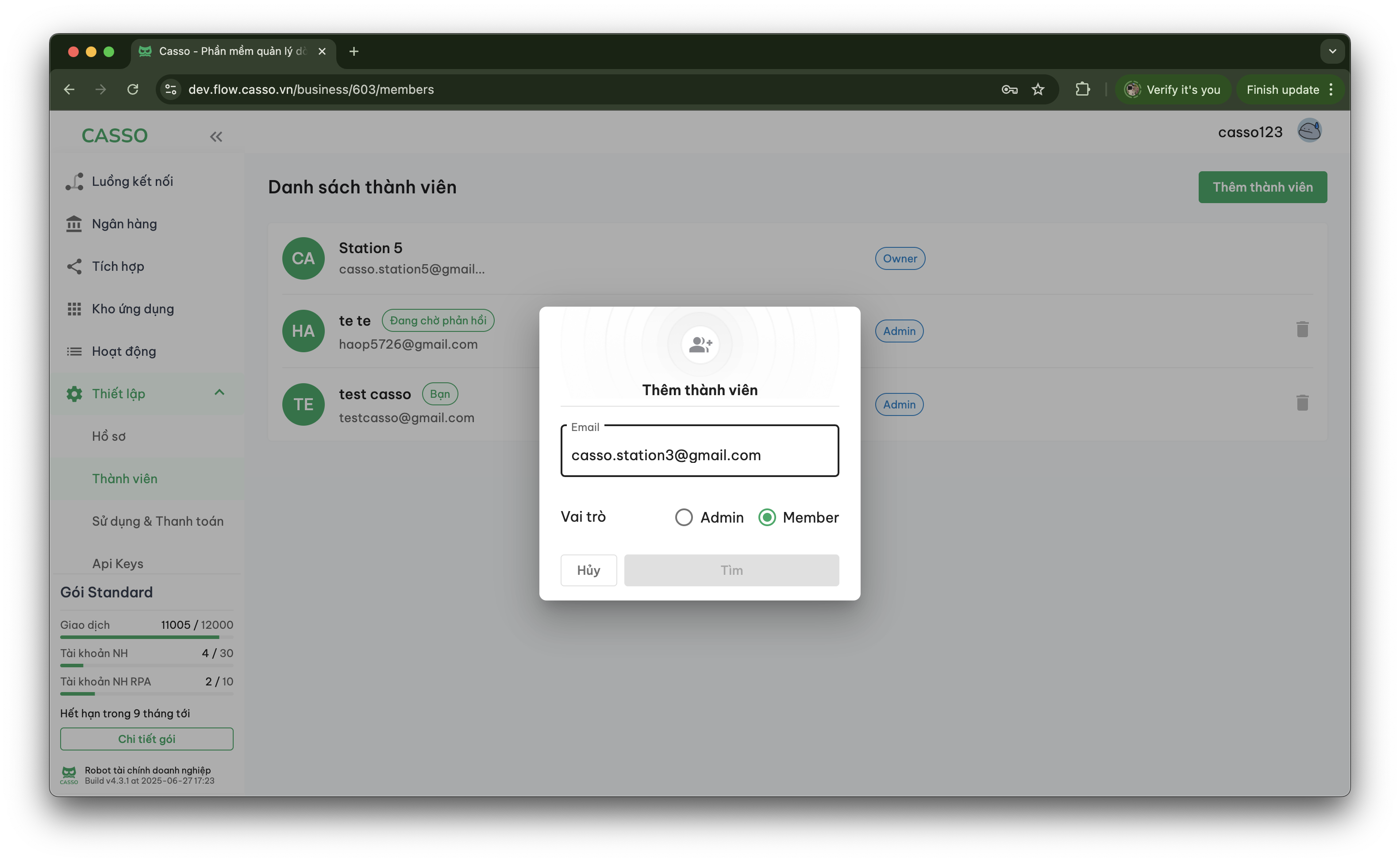This screenshot has height=862, width=1400.
Task: Click the Ngân hàng bank icon
Action: pos(74,224)
